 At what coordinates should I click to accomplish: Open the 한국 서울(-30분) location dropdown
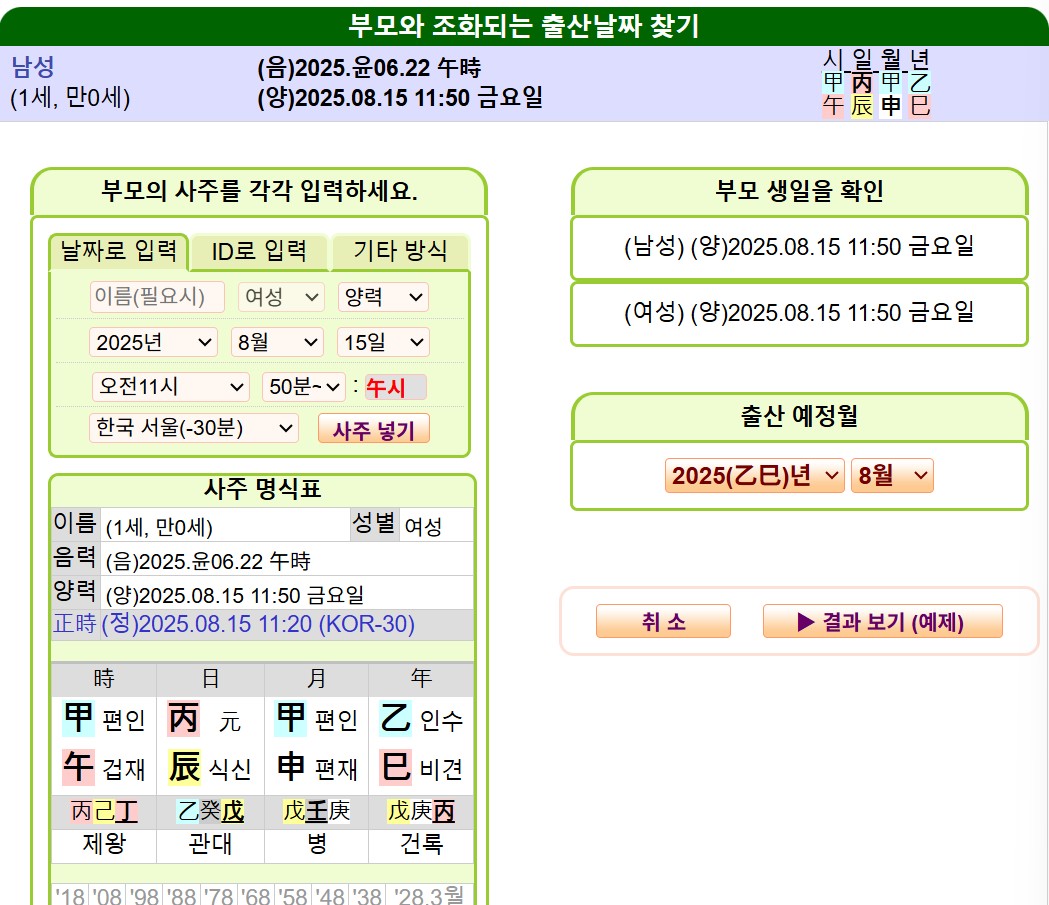[194, 429]
